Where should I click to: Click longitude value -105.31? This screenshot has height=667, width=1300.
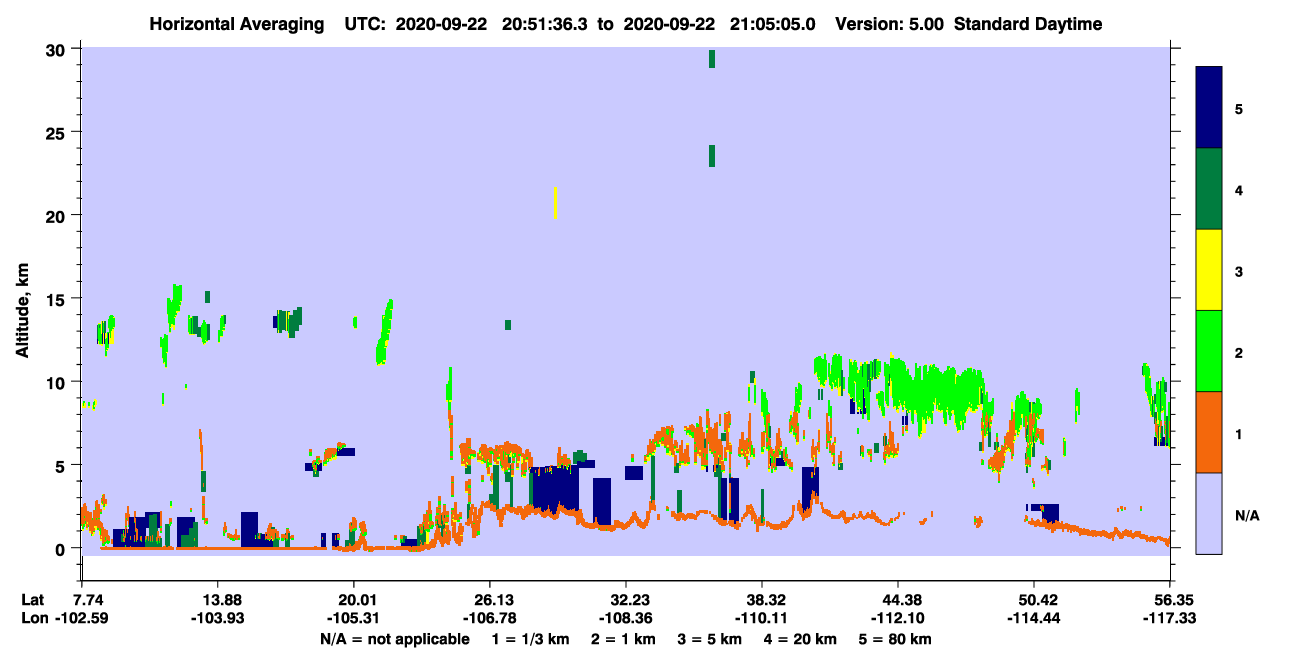pos(353,618)
